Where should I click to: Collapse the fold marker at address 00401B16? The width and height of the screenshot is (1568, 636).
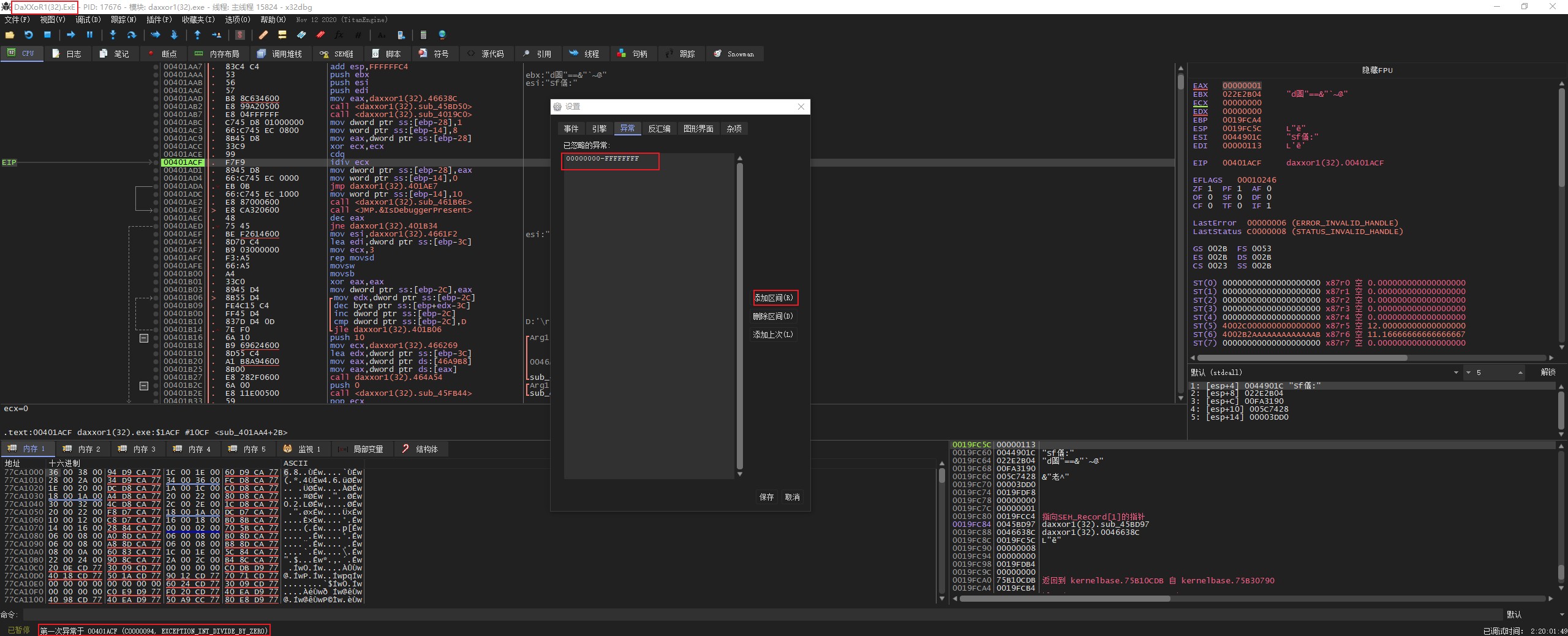[144, 338]
